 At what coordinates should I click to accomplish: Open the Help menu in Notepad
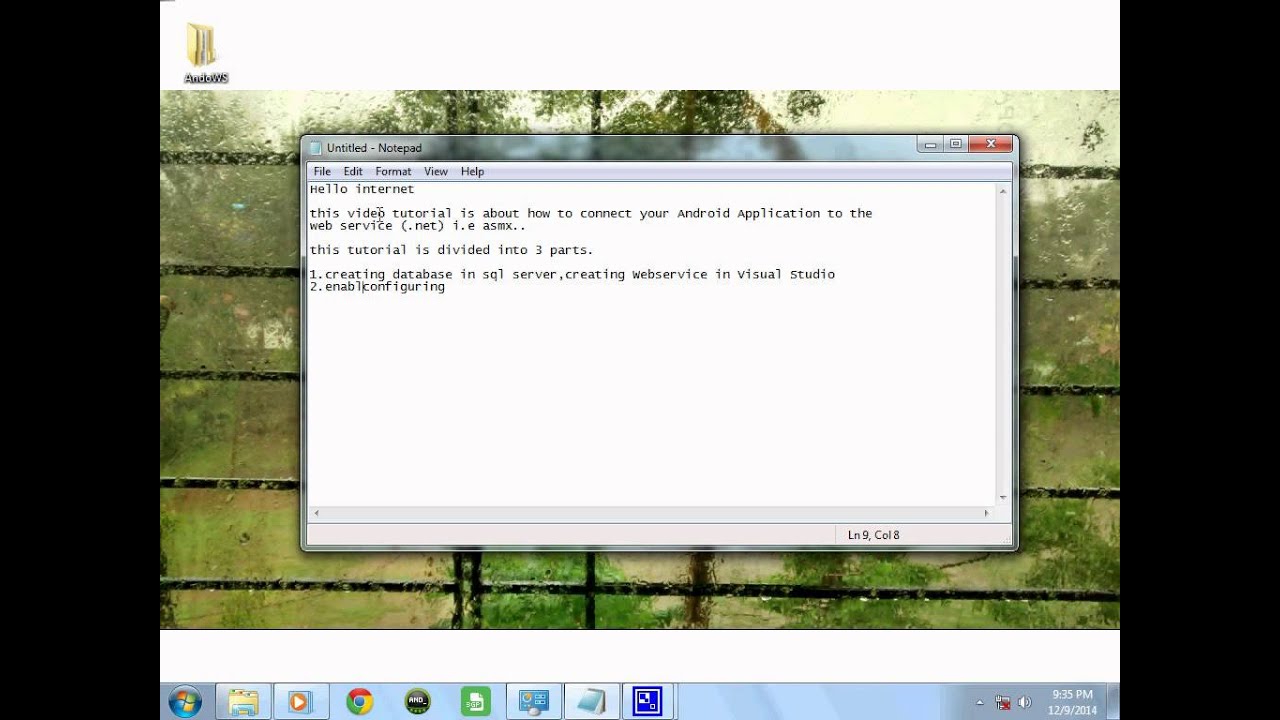(472, 172)
